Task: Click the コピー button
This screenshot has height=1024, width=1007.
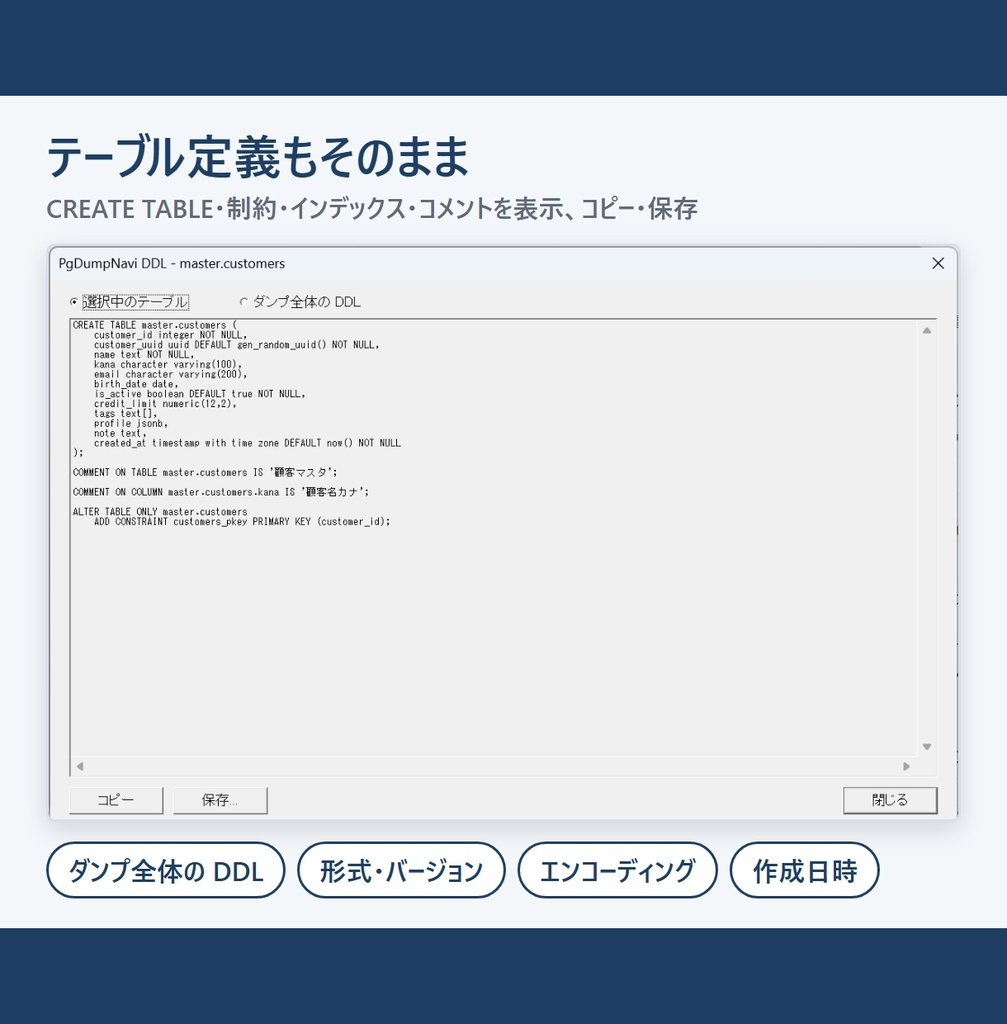Action: coord(116,800)
